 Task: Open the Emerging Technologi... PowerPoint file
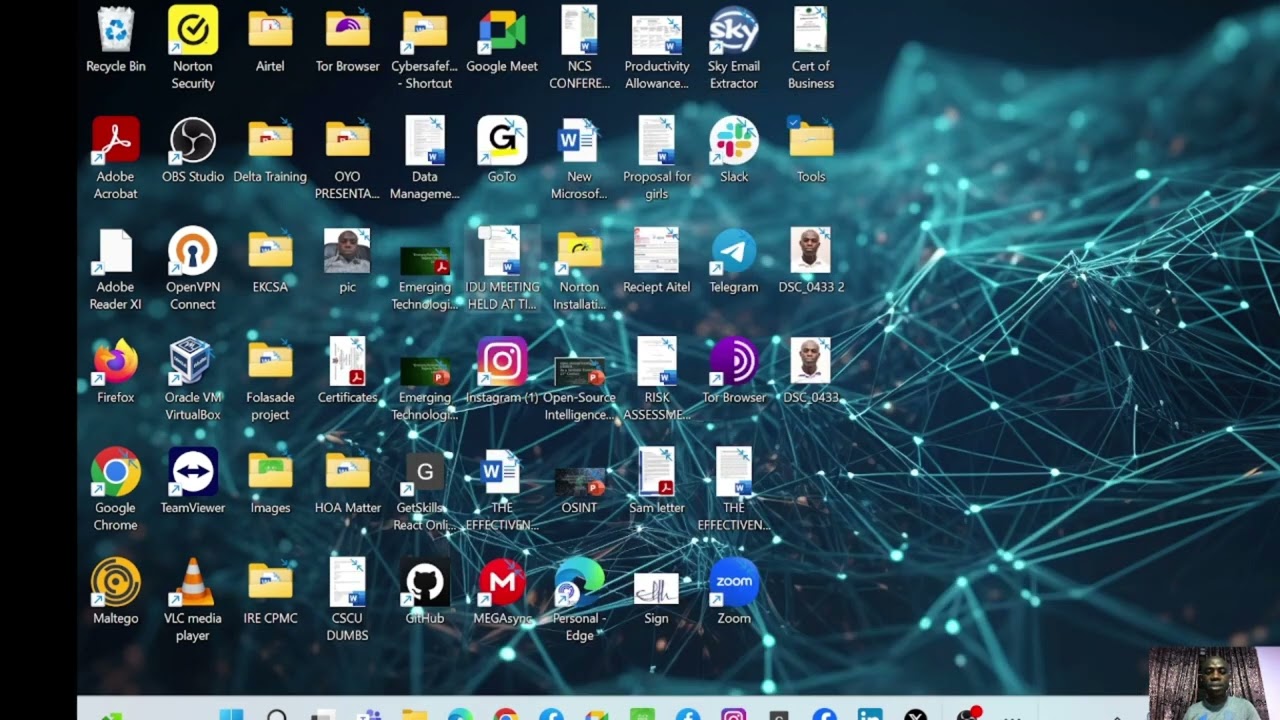(x=424, y=370)
